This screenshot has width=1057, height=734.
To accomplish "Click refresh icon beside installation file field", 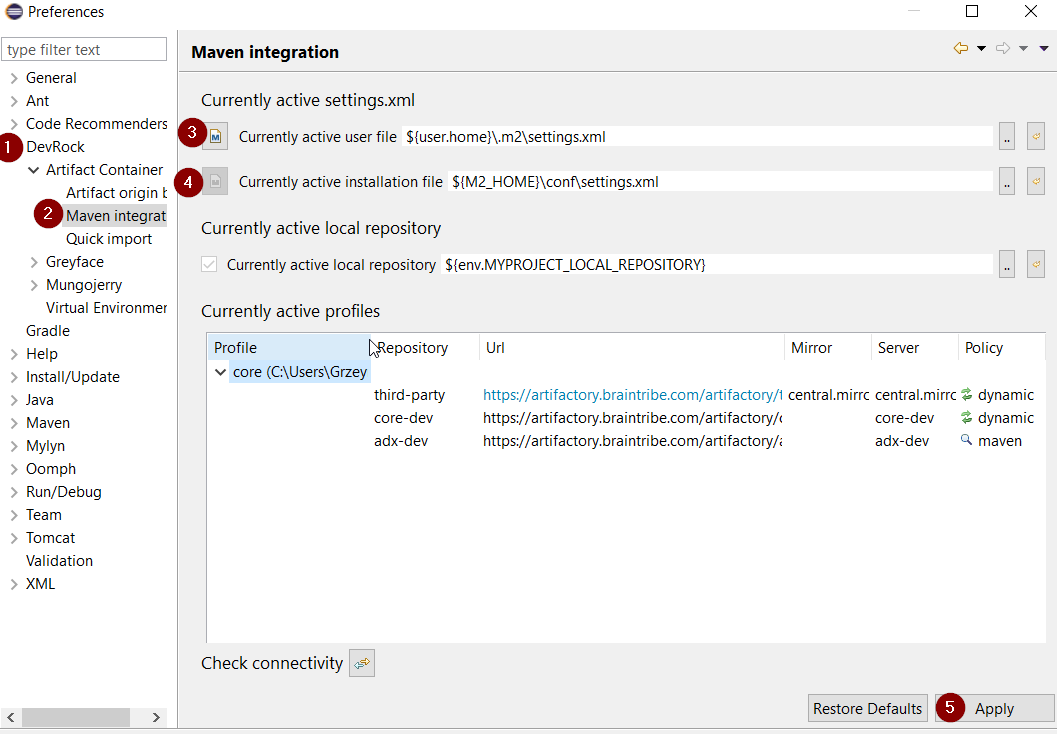I will coord(1036,182).
